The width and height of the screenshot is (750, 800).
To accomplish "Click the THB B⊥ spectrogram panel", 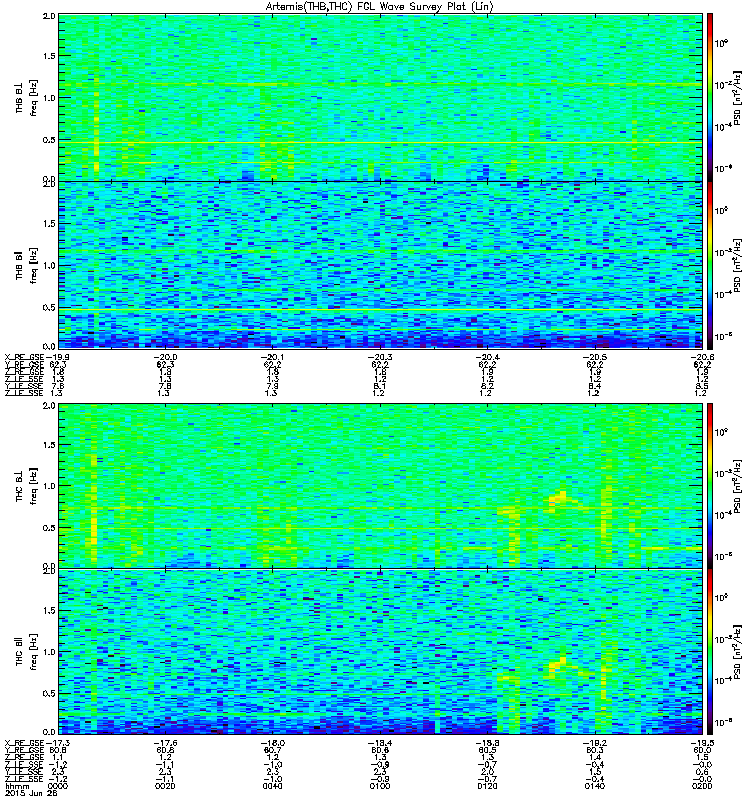I will (381, 97).
